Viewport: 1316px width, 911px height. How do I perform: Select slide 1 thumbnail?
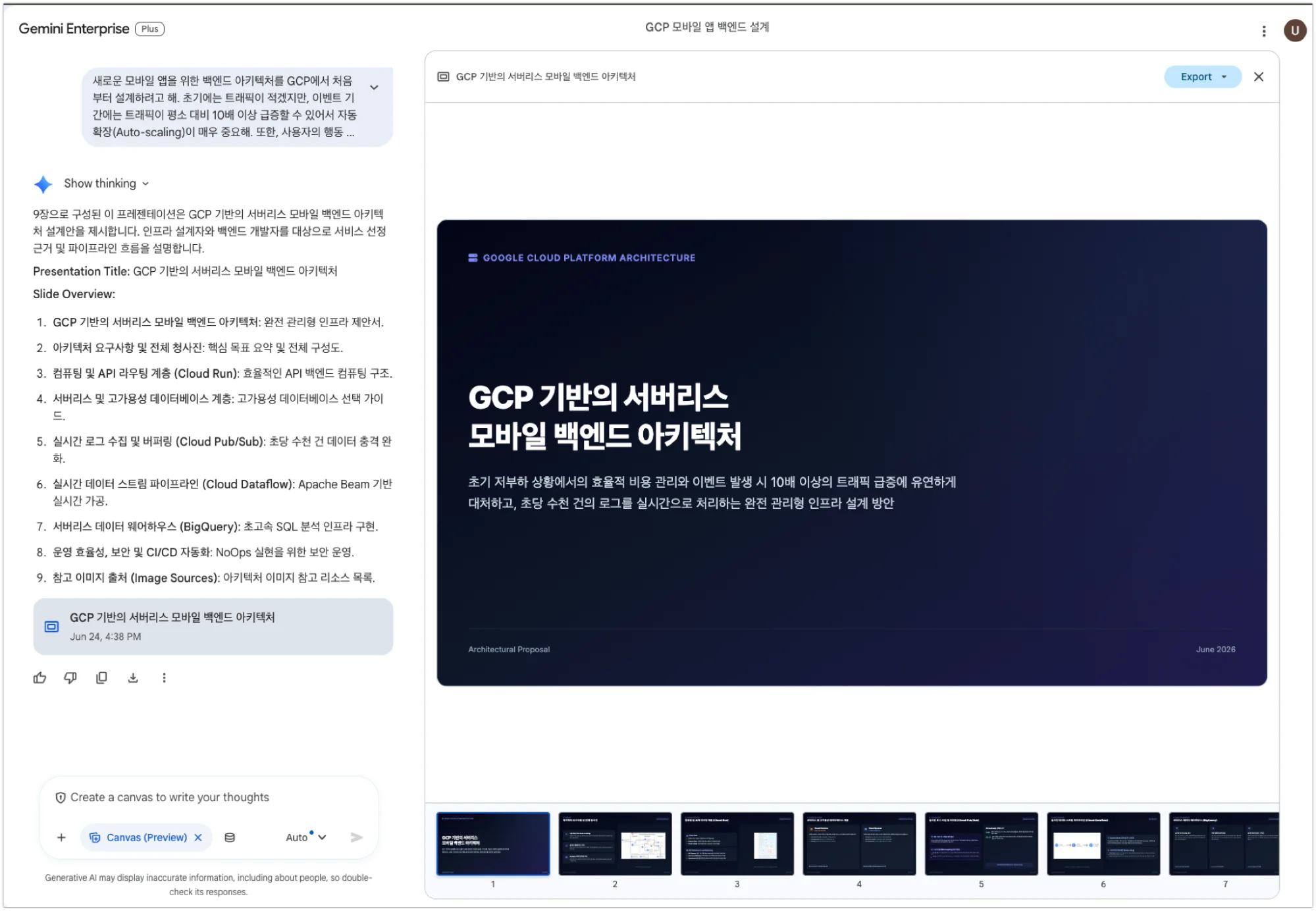[492, 844]
